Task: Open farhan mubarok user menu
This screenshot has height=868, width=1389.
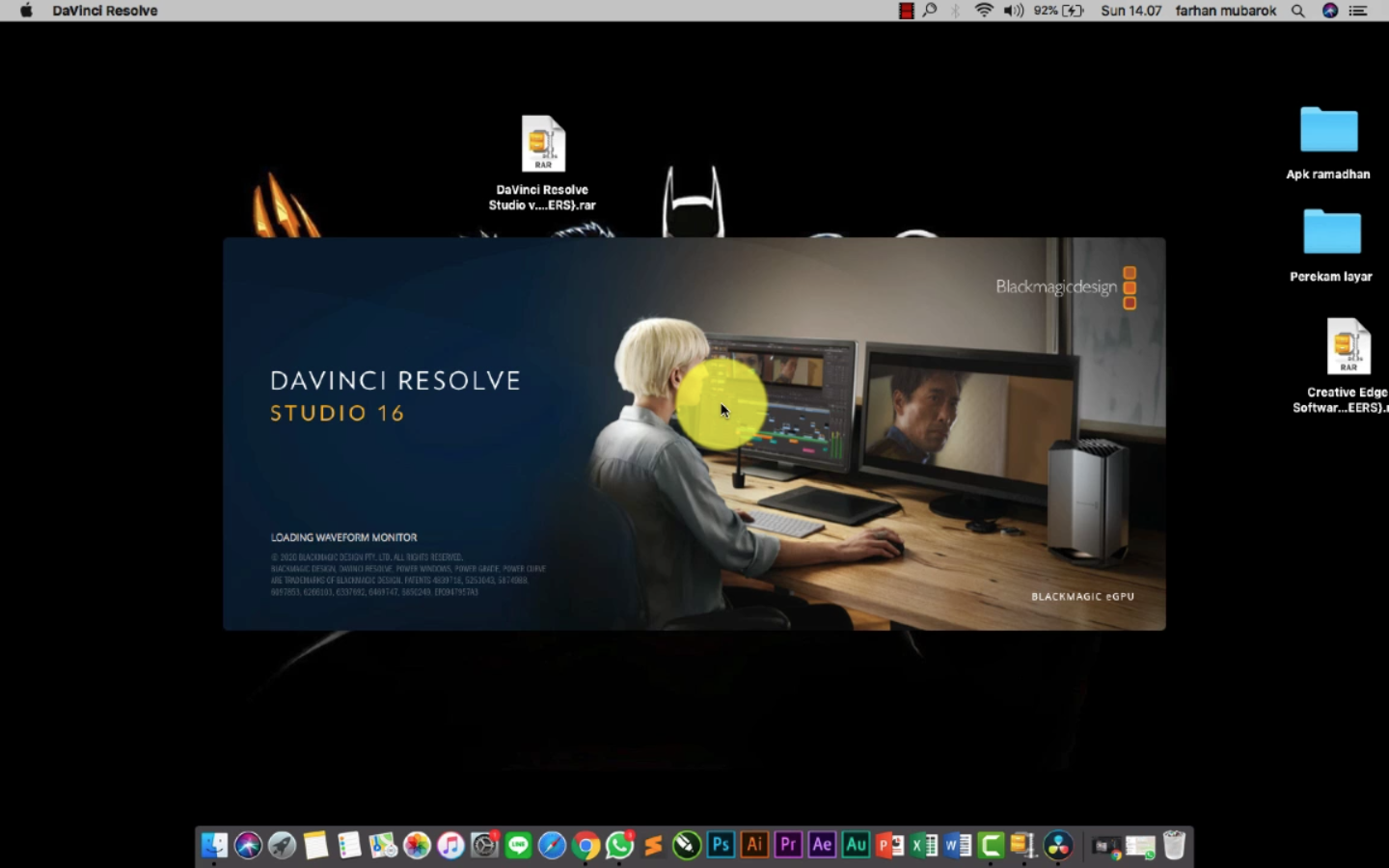Action: (1226, 11)
